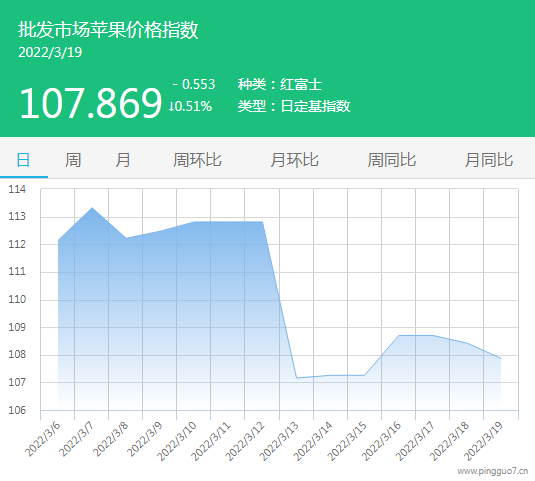Open the 周 weekly tab

tap(73, 160)
